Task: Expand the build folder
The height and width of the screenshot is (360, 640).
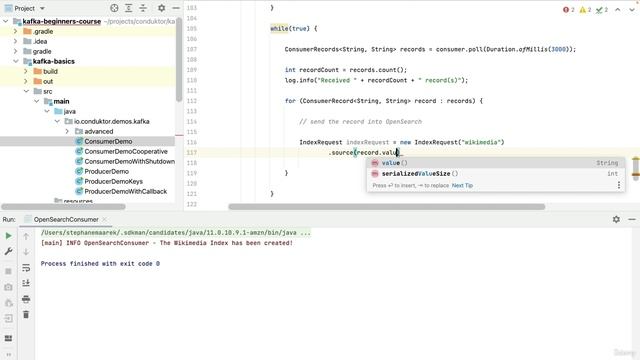Action: (26, 71)
